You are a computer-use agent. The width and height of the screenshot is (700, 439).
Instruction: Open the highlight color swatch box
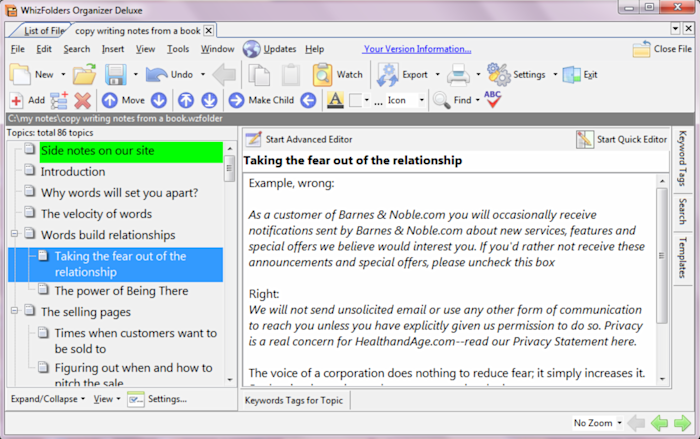355,100
